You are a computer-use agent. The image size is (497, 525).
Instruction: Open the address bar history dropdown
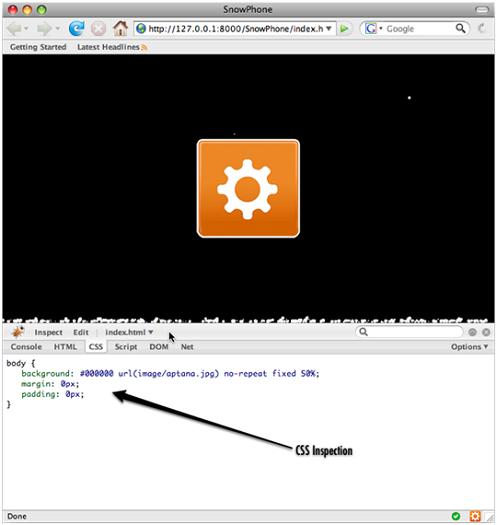click(329, 28)
